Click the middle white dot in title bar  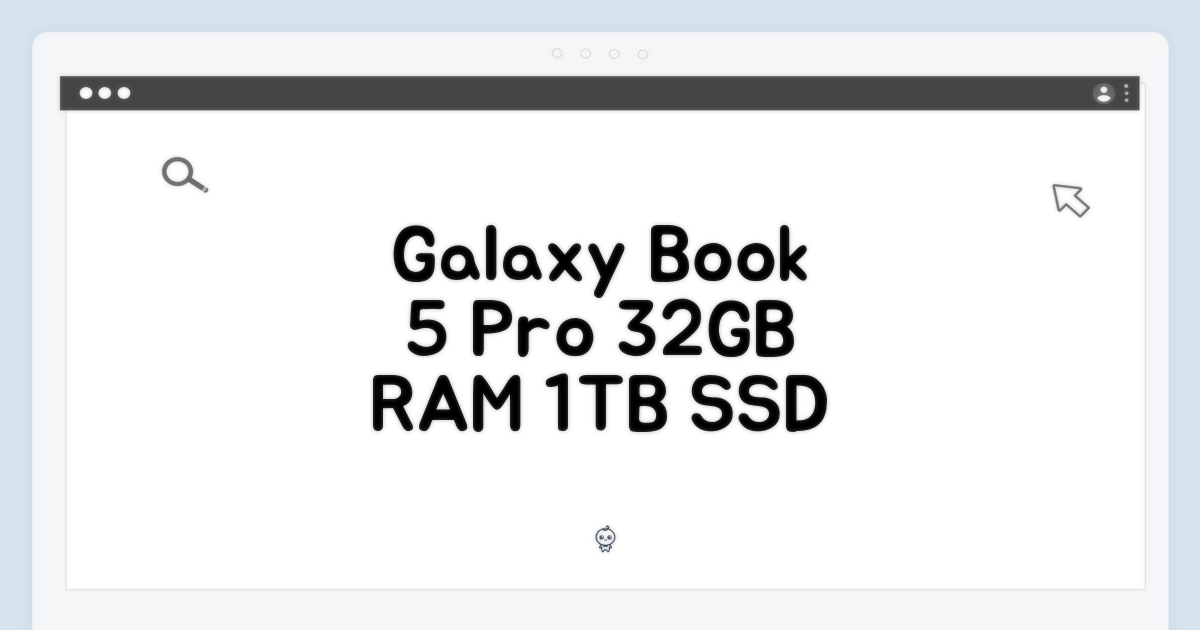[x=105, y=93]
